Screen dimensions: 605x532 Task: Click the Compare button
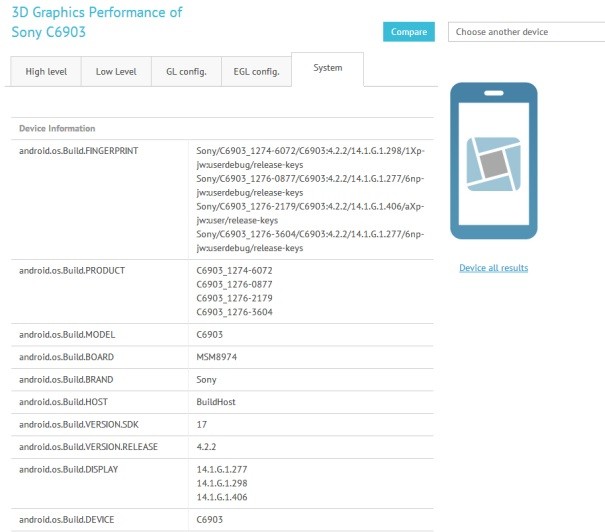click(409, 32)
